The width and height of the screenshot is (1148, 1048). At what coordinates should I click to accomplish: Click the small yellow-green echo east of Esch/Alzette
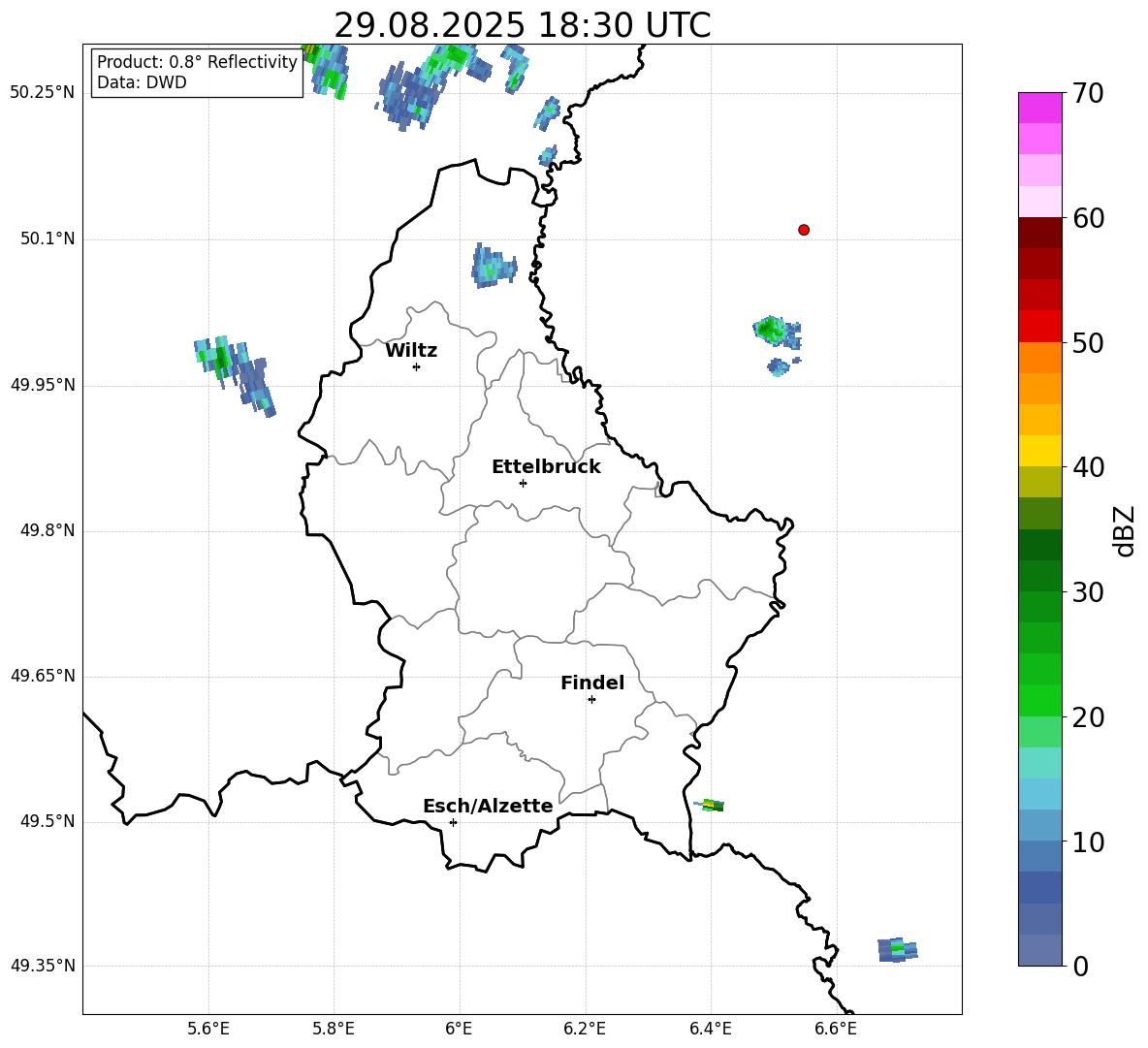(710, 805)
